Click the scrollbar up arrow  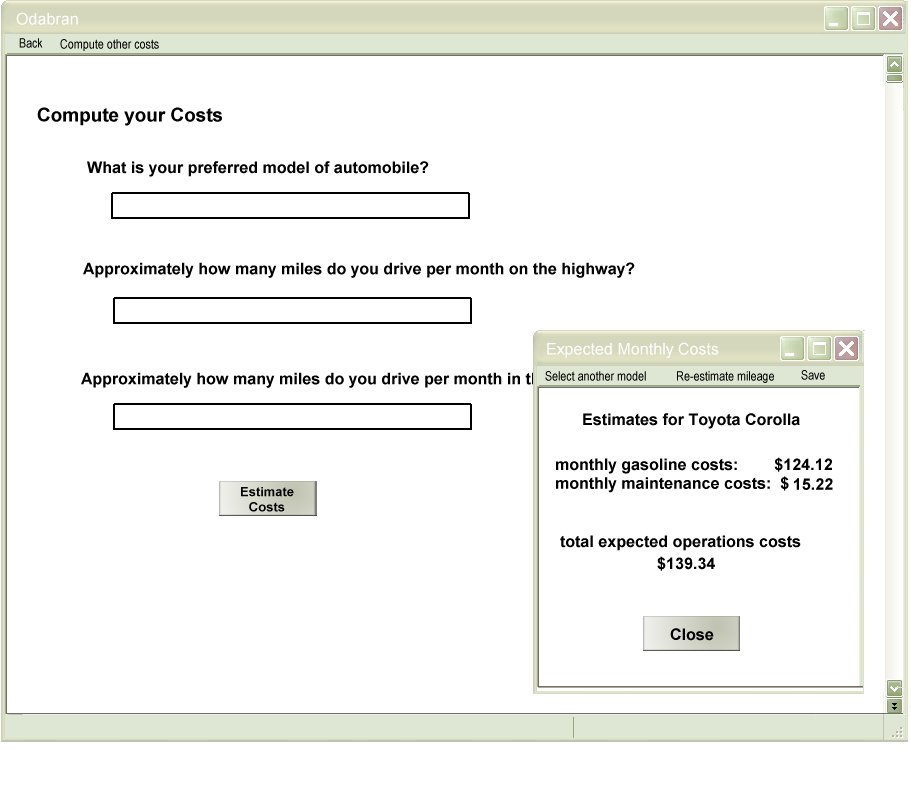894,65
